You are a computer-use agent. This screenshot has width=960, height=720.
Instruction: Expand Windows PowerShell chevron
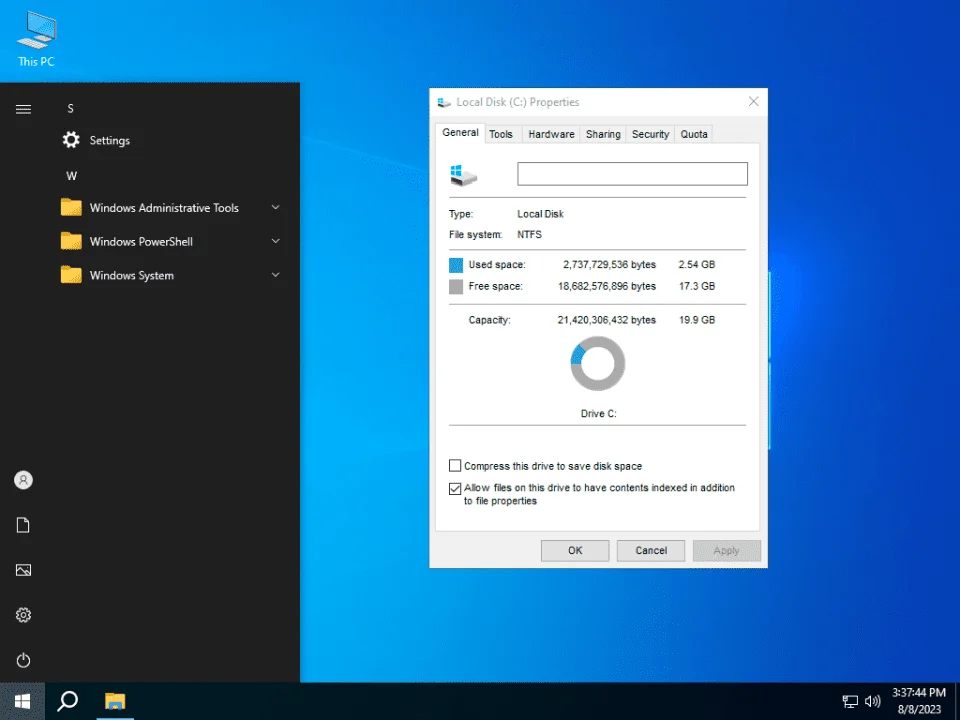point(276,241)
